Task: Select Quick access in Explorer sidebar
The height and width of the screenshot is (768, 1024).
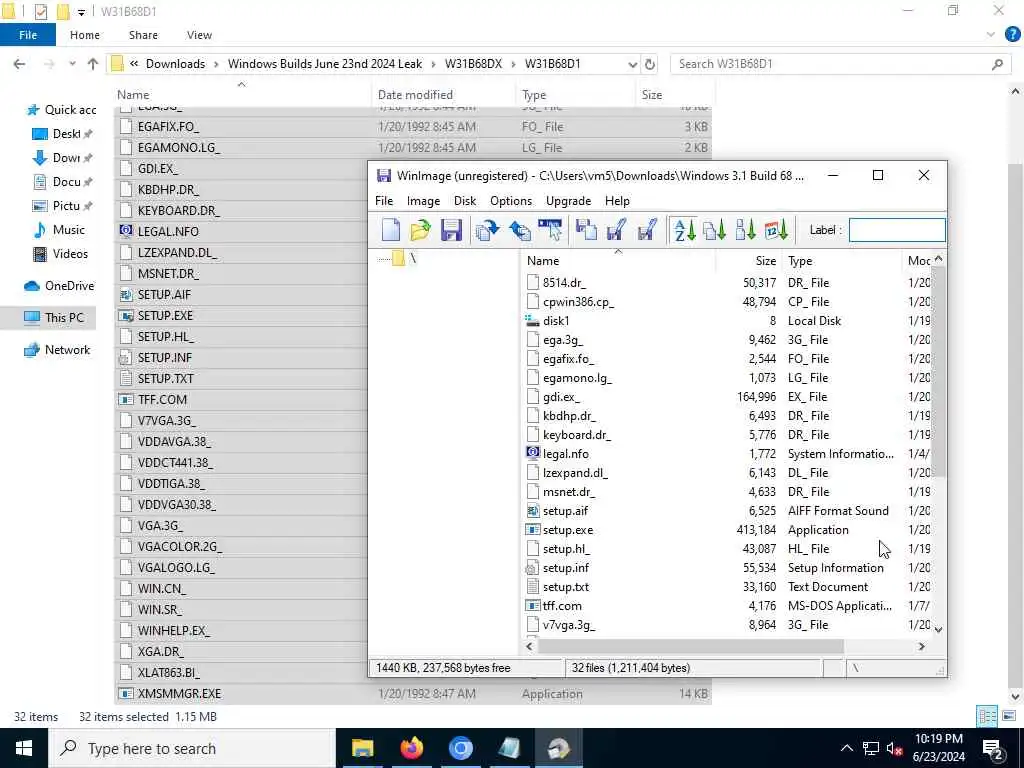Action: pyautogui.click(x=60, y=110)
